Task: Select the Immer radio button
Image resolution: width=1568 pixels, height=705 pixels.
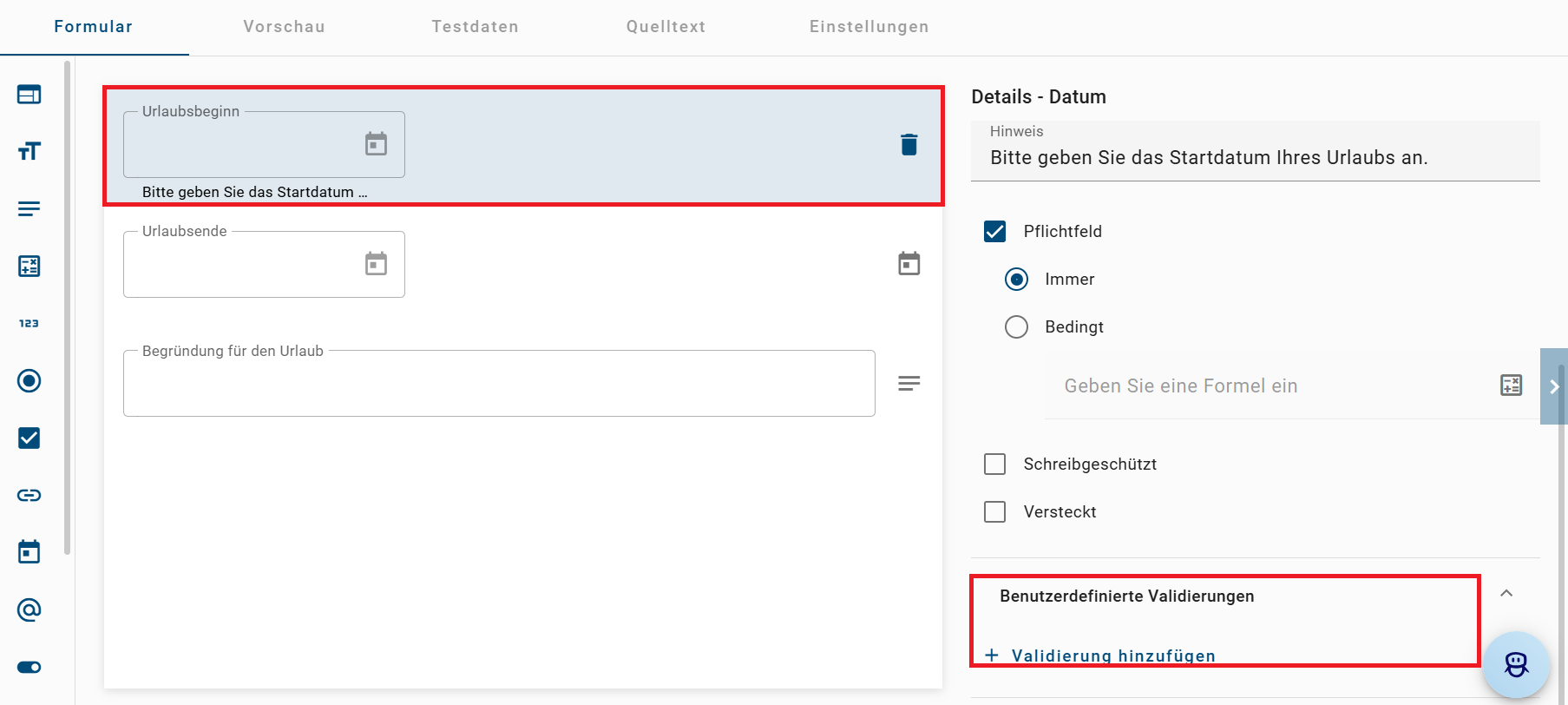Action: coord(1016,279)
